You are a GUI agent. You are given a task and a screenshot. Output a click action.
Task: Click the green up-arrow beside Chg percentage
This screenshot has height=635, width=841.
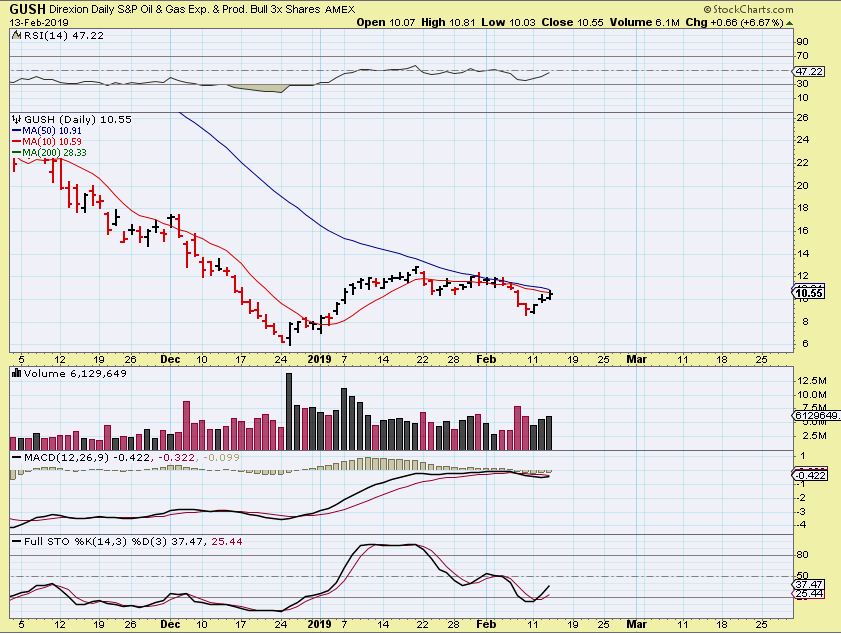click(790, 23)
